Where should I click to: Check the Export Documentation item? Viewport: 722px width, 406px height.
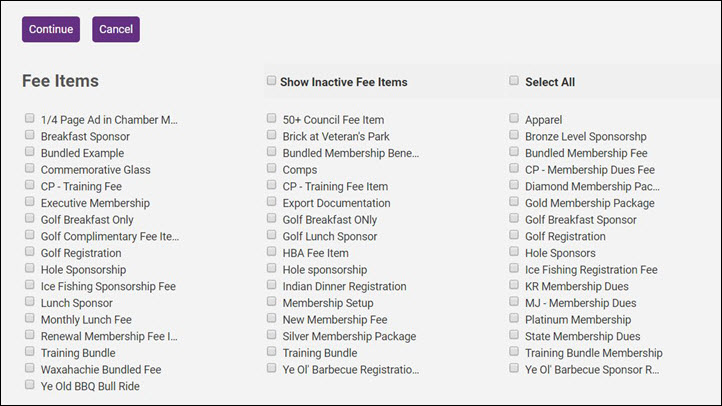(x=272, y=202)
